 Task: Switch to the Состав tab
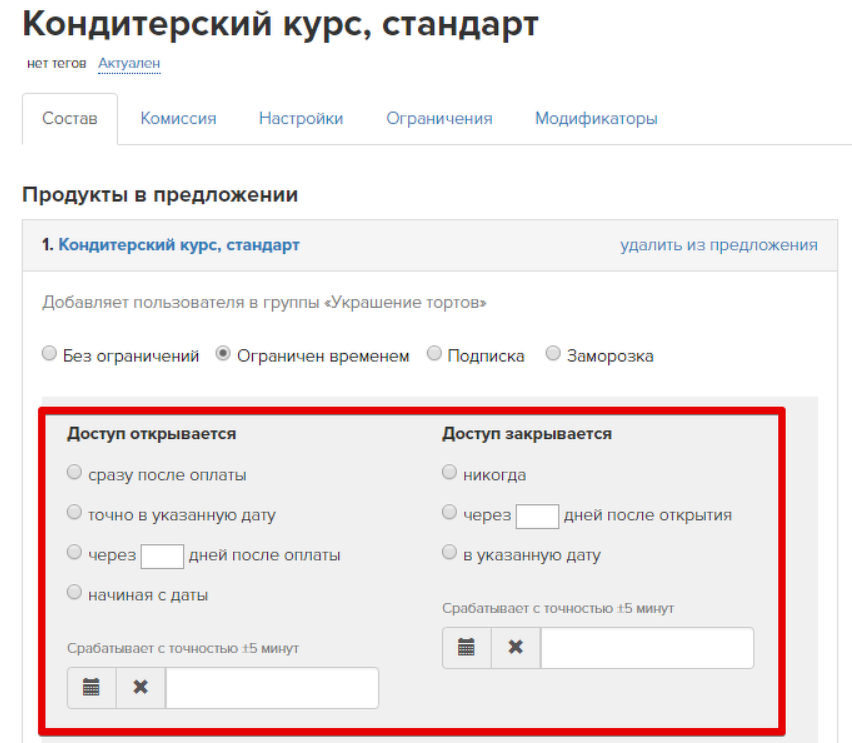[x=70, y=118]
